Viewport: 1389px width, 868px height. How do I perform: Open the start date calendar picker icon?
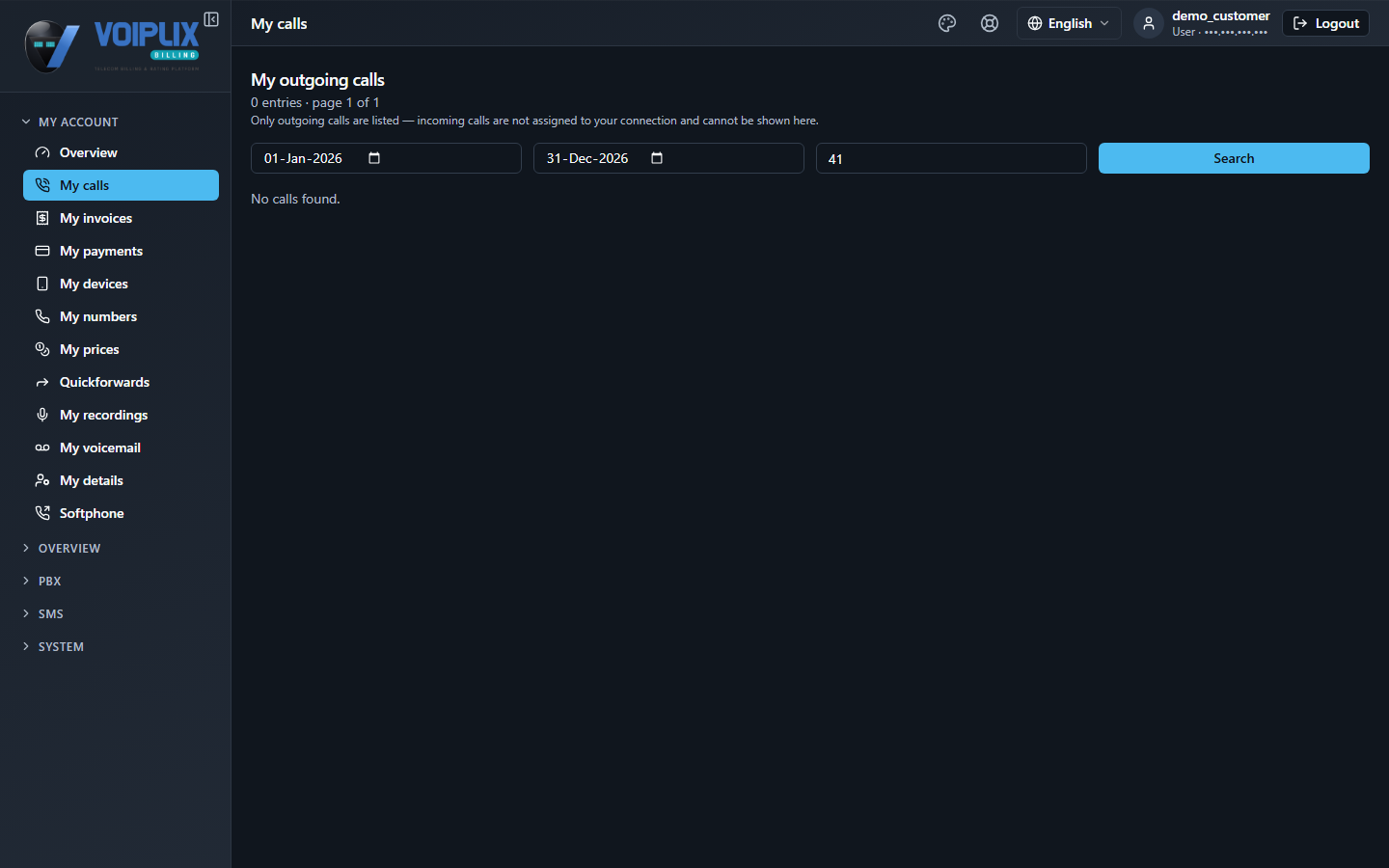pyautogui.click(x=374, y=158)
